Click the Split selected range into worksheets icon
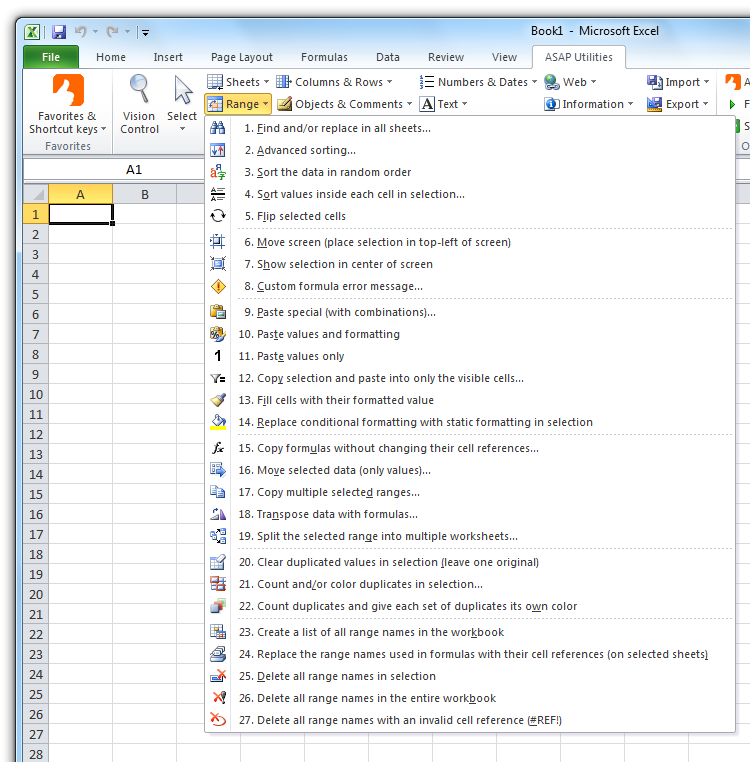This screenshot has height=762, width=750. point(218,536)
